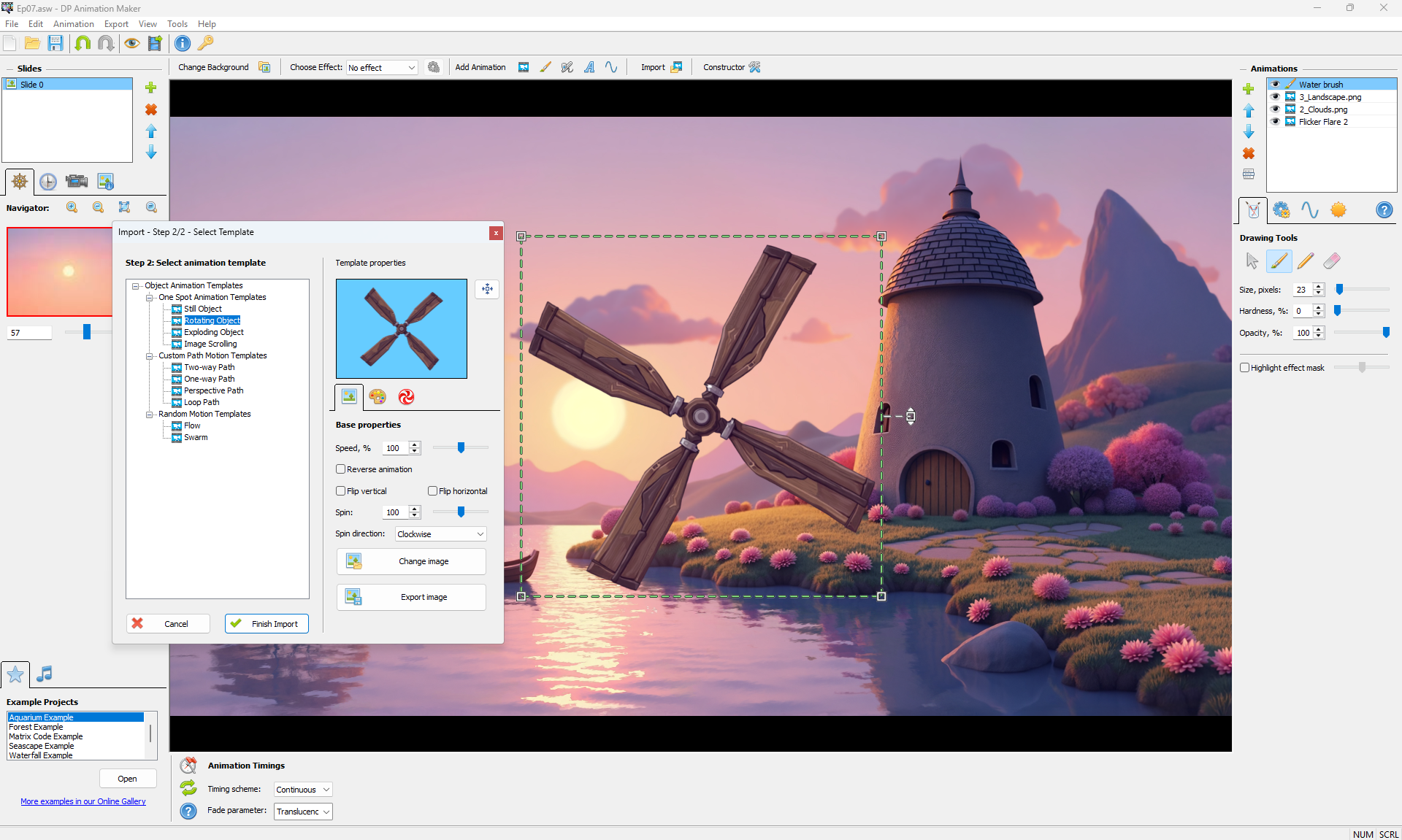This screenshot has width=1402, height=840.
Task: Select the water brush drawing tool
Action: (x=1279, y=261)
